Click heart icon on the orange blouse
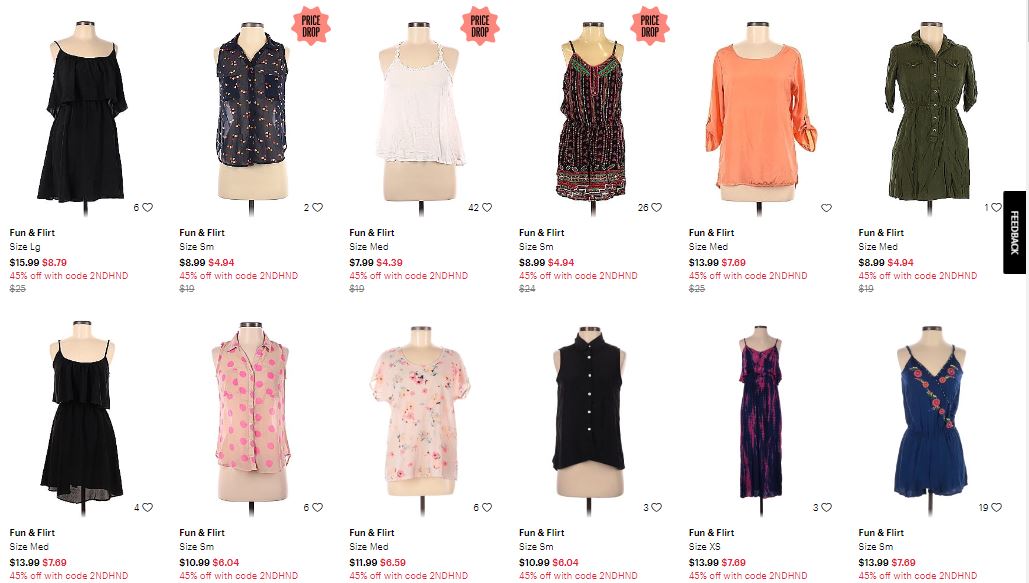Viewport: 1029px width, 583px height. (x=827, y=207)
